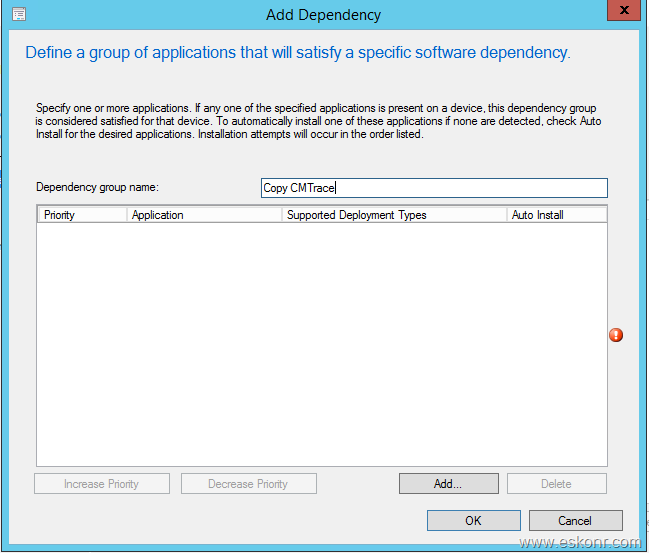Click the Application column header
Image resolution: width=649 pixels, height=553 pixels.
click(x=204, y=215)
